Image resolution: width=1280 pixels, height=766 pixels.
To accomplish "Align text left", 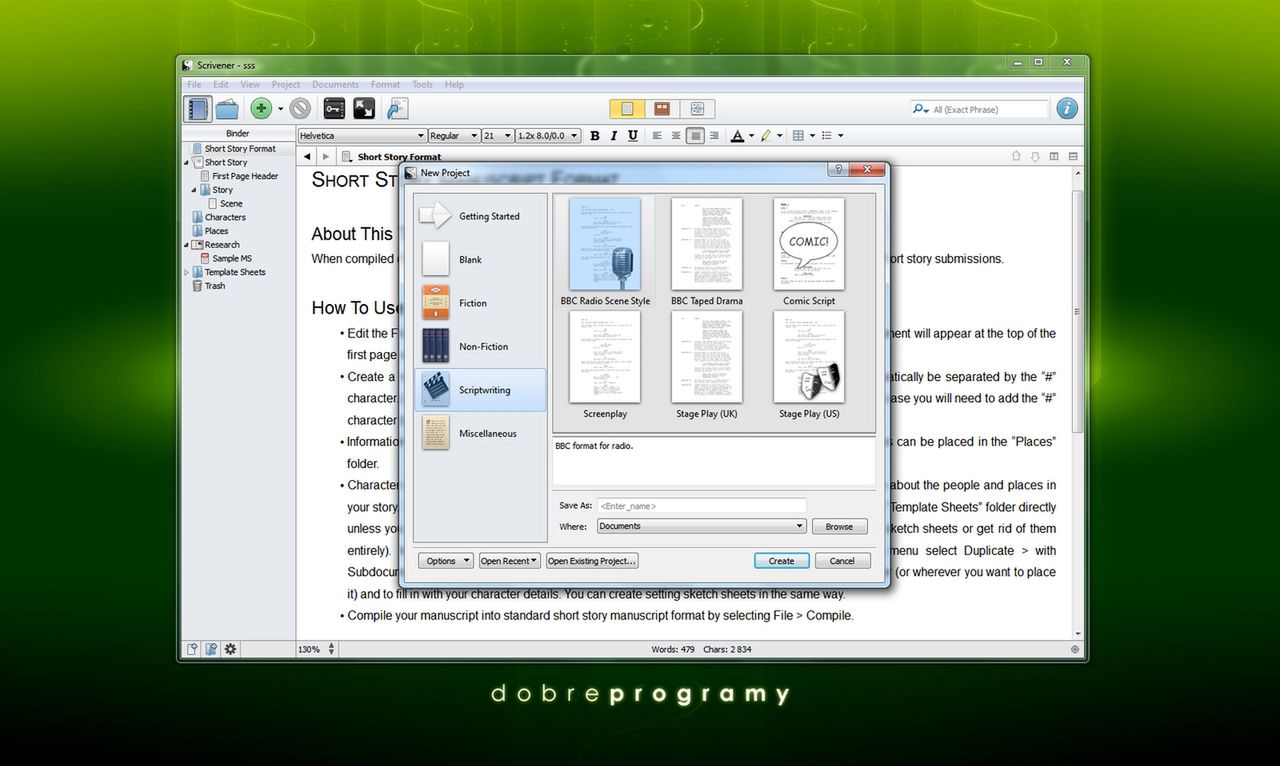I will (657, 135).
